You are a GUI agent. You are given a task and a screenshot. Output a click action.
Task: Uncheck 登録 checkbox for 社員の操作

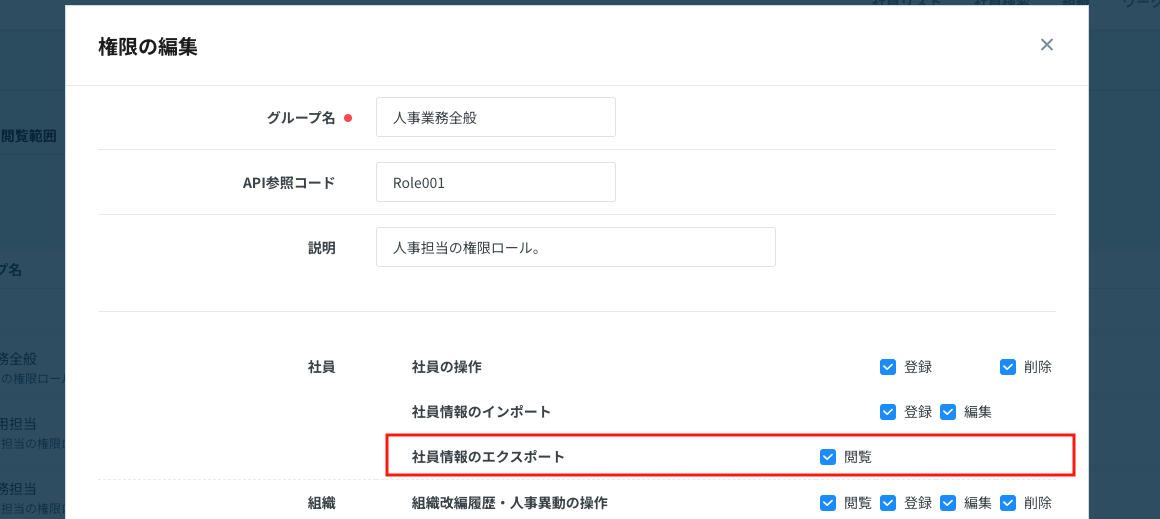(x=888, y=367)
